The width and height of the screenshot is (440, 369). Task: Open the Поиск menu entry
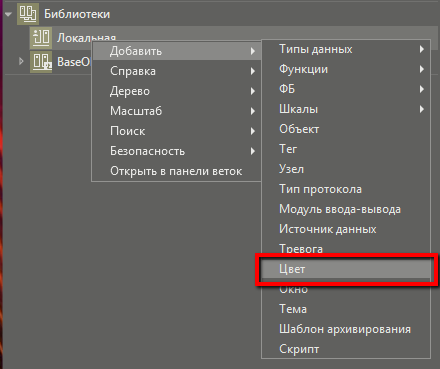tap(177, 131)
